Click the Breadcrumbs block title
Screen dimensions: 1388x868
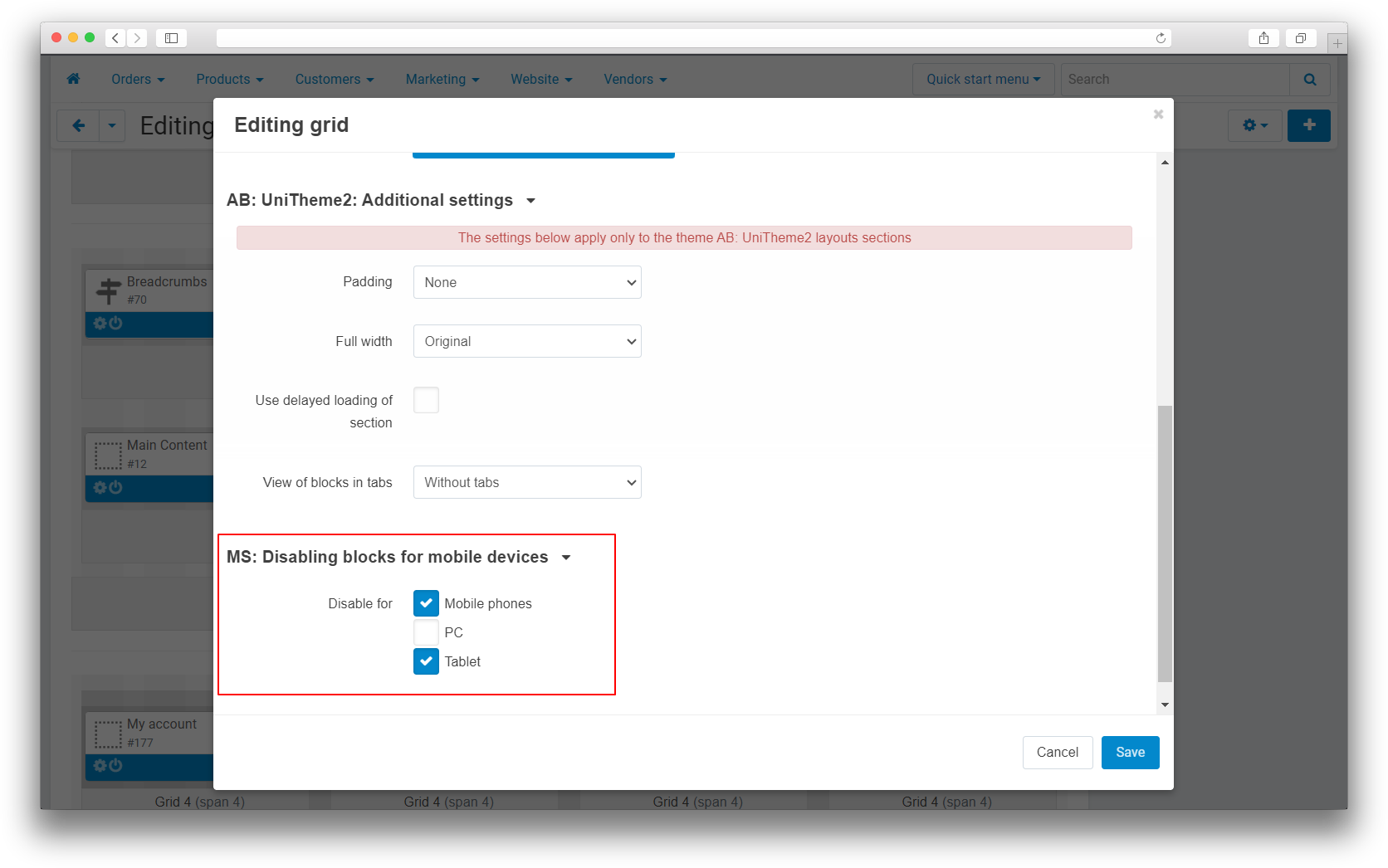(x=167, y=282)
